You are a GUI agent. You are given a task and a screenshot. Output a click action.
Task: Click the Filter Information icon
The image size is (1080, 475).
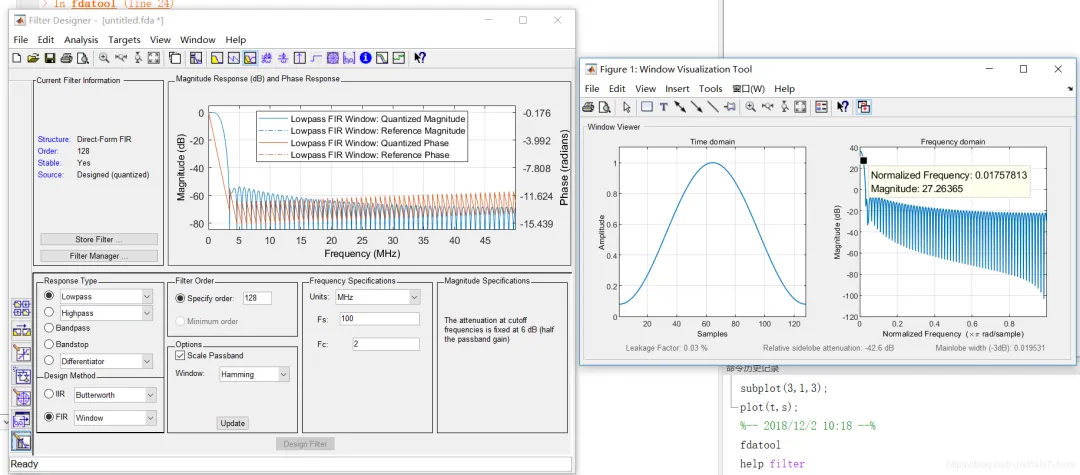coord(365,58)
